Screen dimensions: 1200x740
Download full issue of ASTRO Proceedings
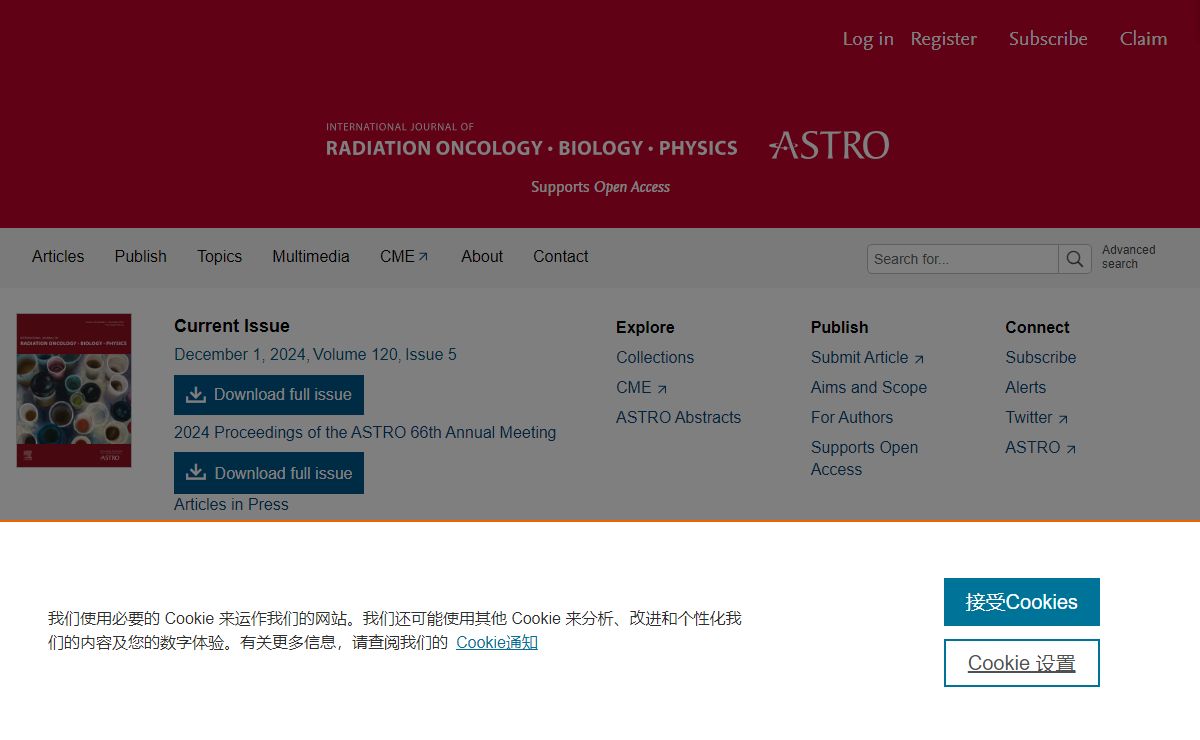[x=269, y=473]
